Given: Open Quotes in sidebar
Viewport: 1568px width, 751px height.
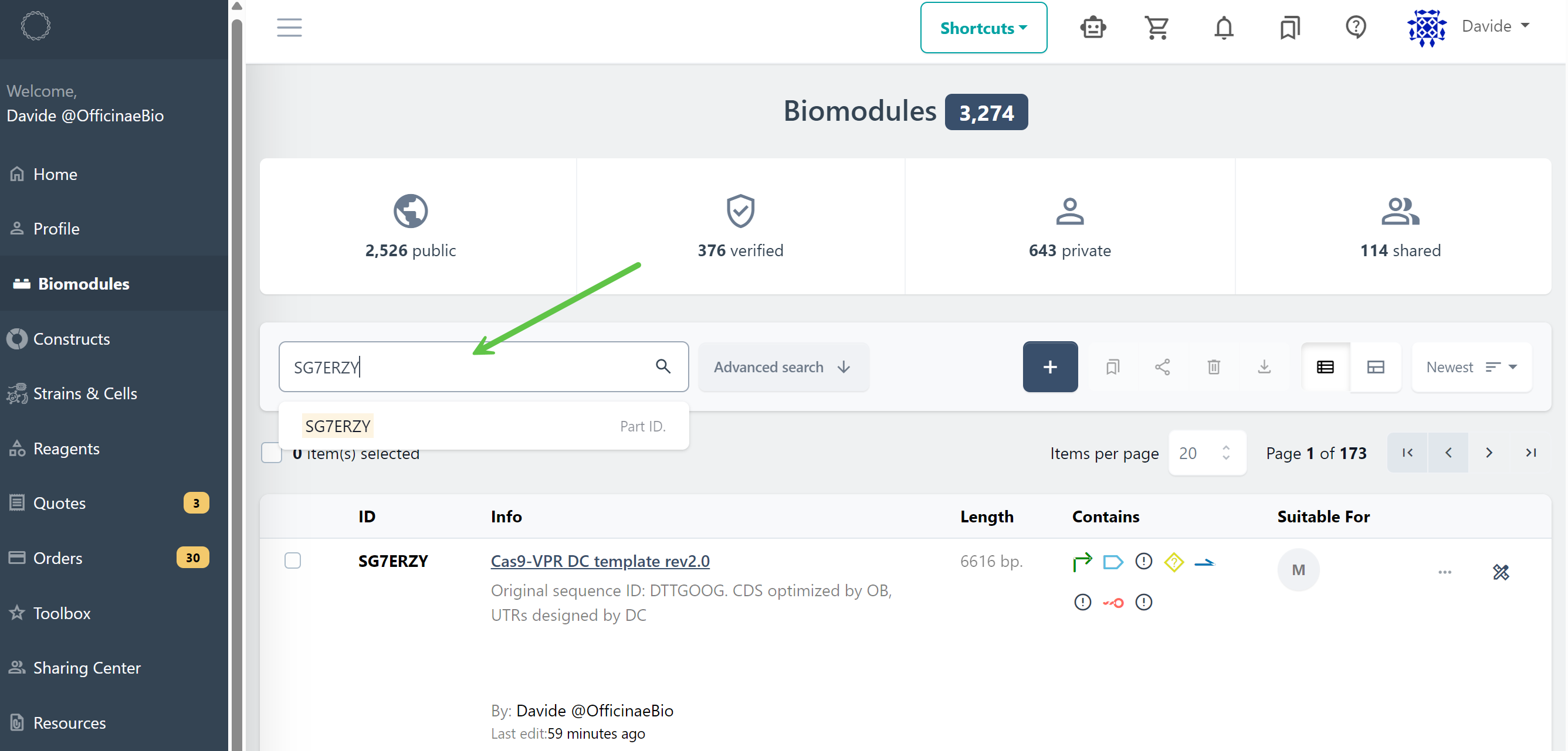Looking at the screenshot, I should 114,503.
